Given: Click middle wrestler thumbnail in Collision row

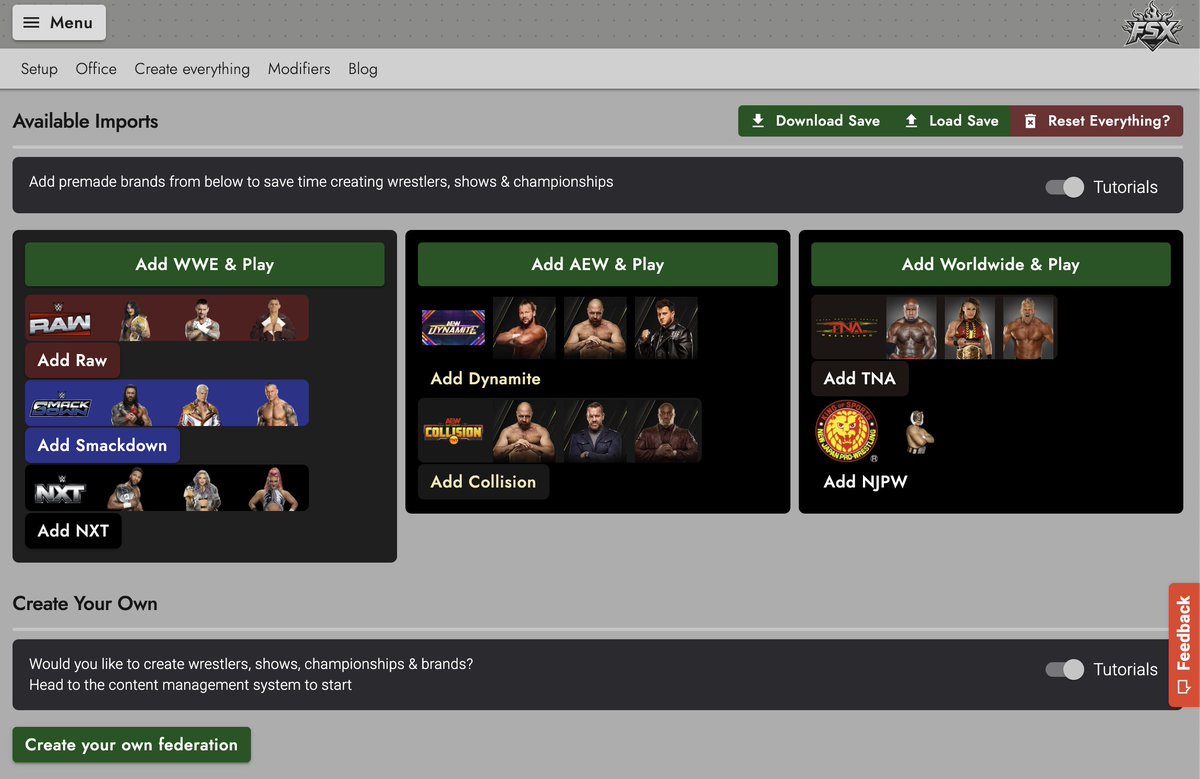Looking at the screenshot, I should 596,431.
